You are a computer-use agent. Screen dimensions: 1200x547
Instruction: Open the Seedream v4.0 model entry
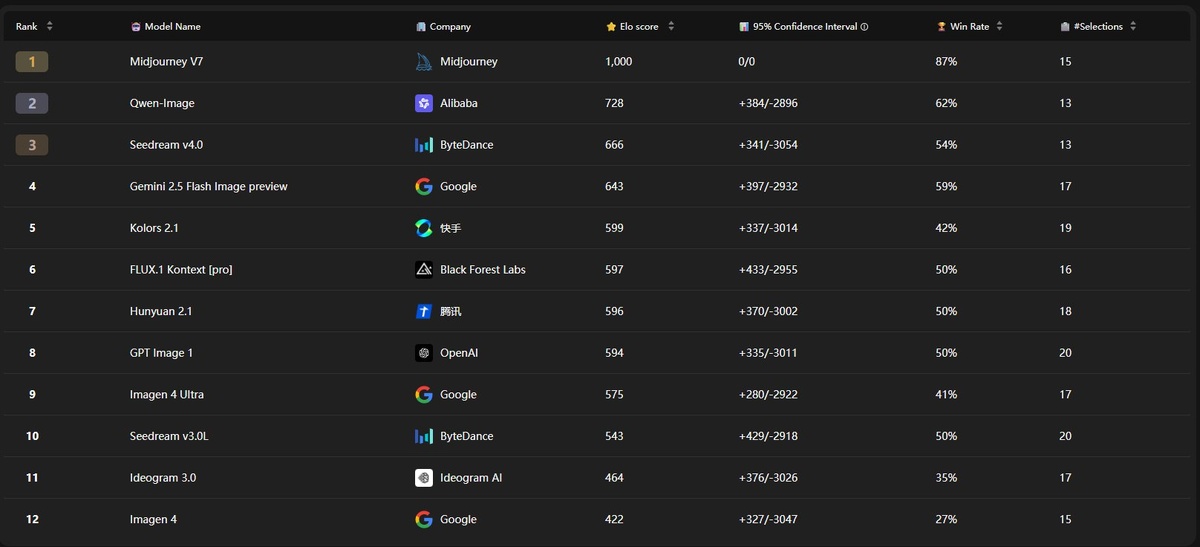coord(167,145)
